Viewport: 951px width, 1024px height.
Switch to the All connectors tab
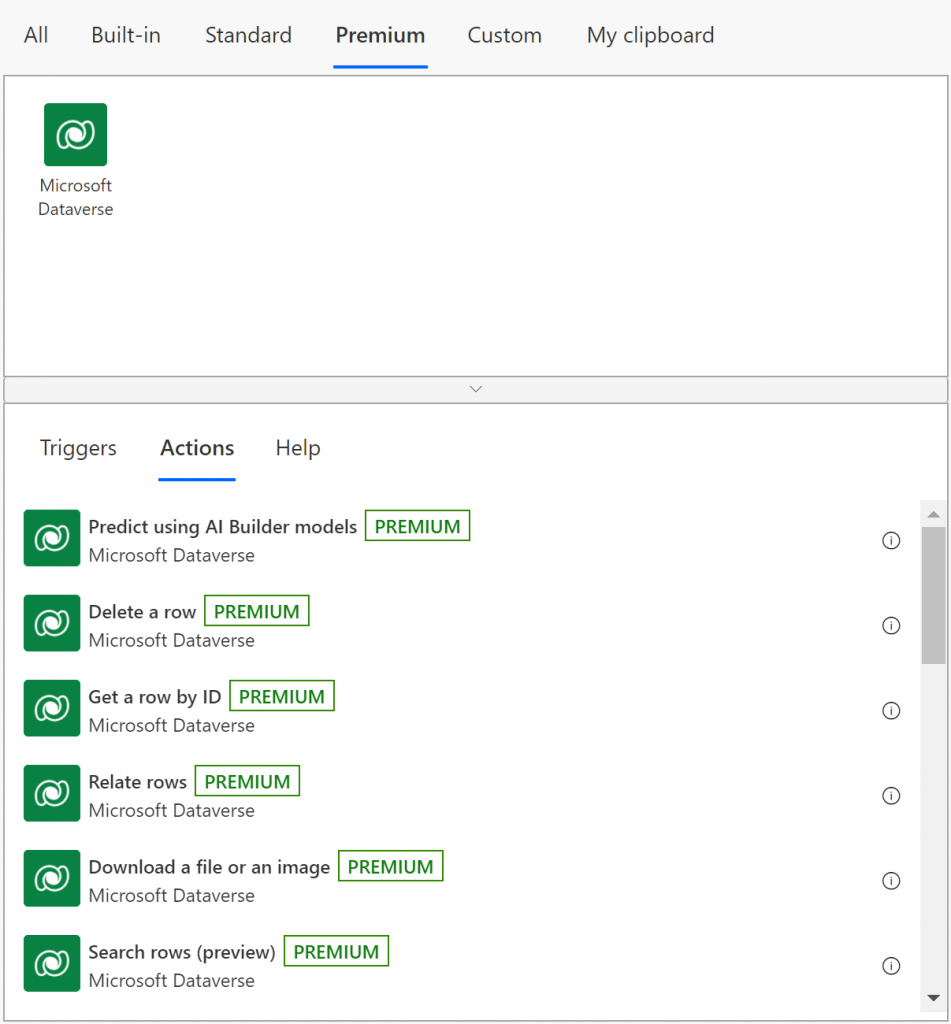pos(36,35)
